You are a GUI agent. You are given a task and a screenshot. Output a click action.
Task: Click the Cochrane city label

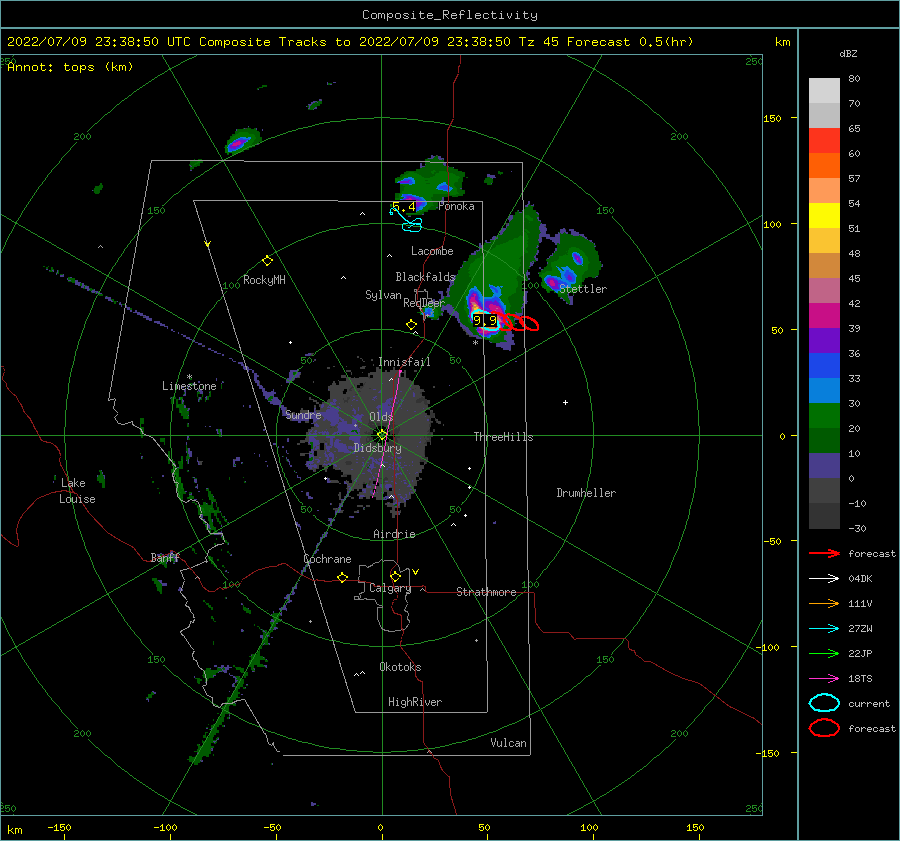(x=327, y=559)
